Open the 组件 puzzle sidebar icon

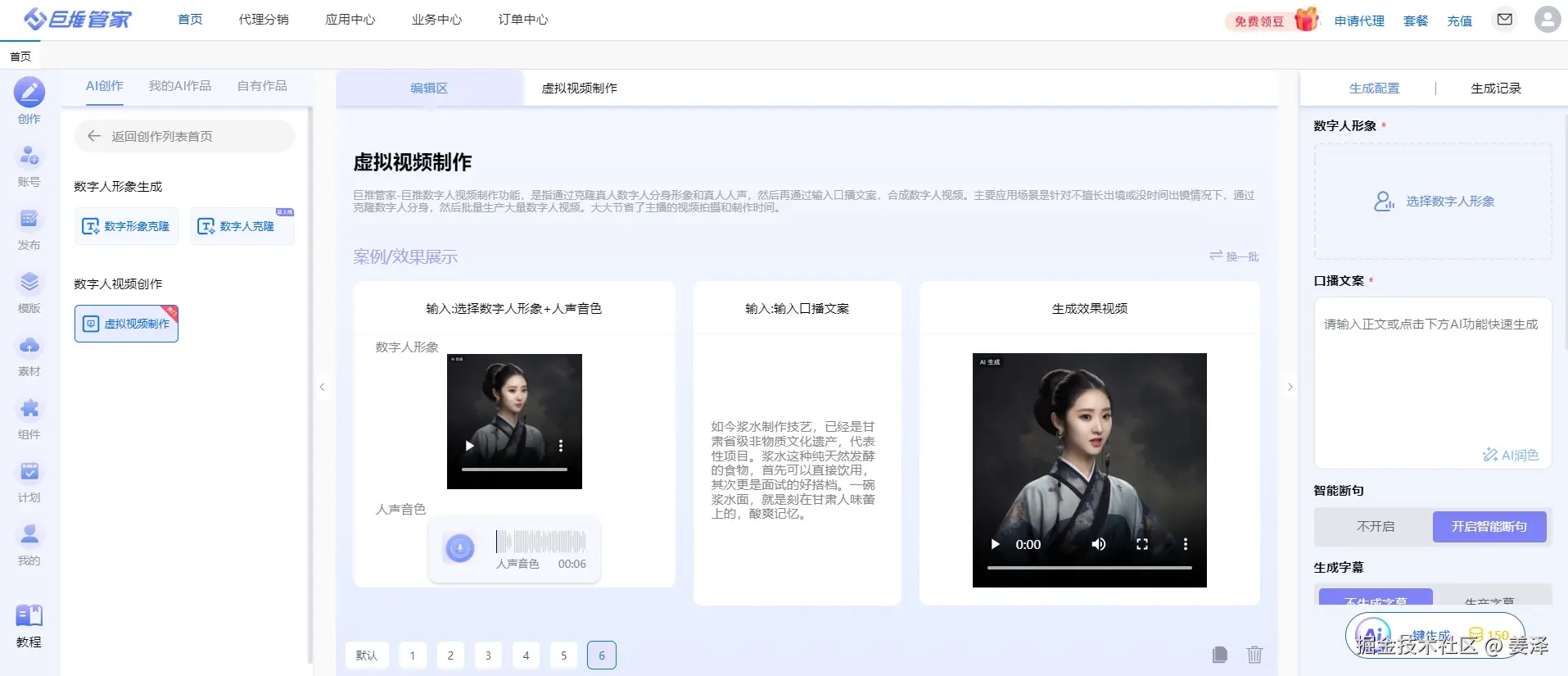point(29,408)
